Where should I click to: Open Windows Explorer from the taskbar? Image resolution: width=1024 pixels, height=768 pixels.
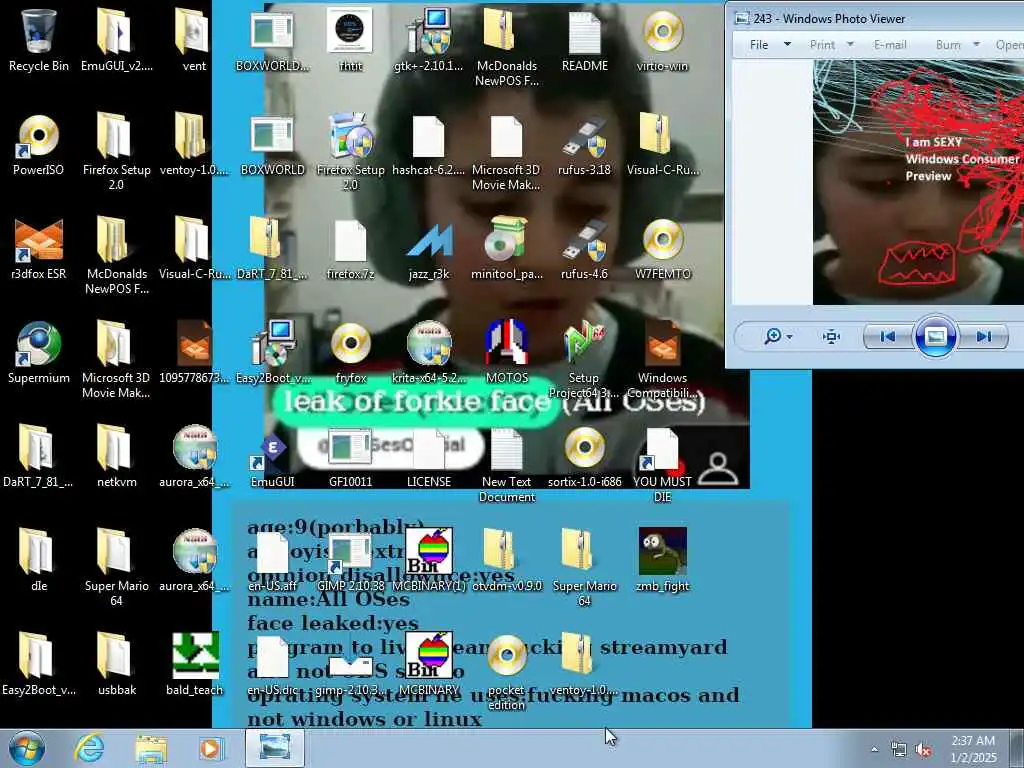point(151,748)
